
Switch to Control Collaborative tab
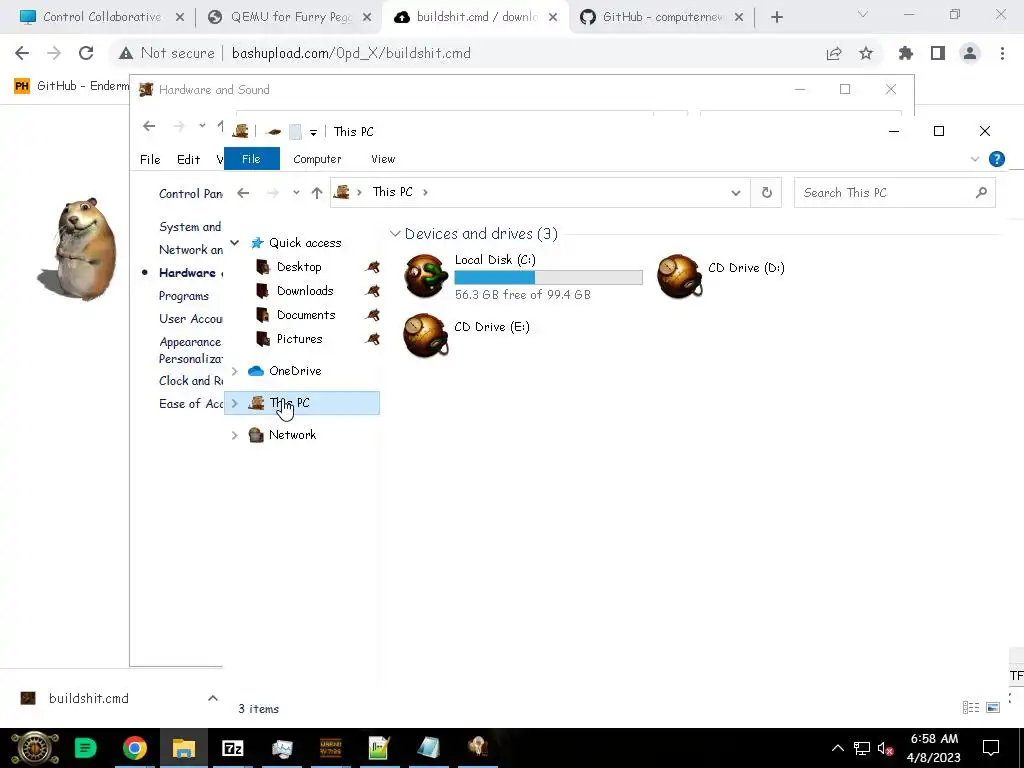pos(101,17)
